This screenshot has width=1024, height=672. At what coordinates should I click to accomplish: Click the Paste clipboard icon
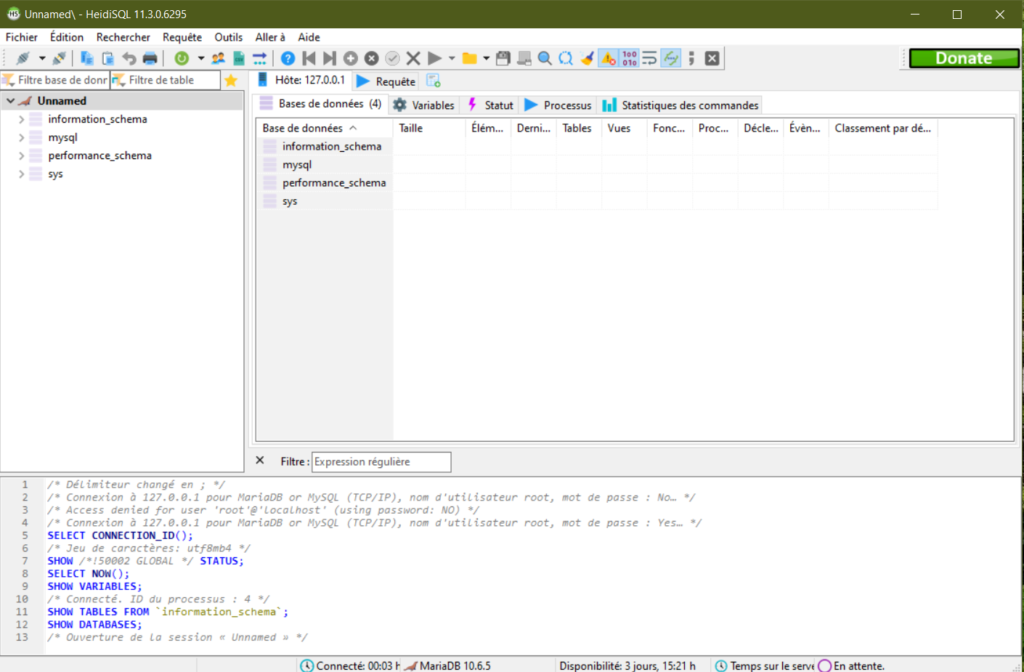pyautogui.click(x=108, y=58)
